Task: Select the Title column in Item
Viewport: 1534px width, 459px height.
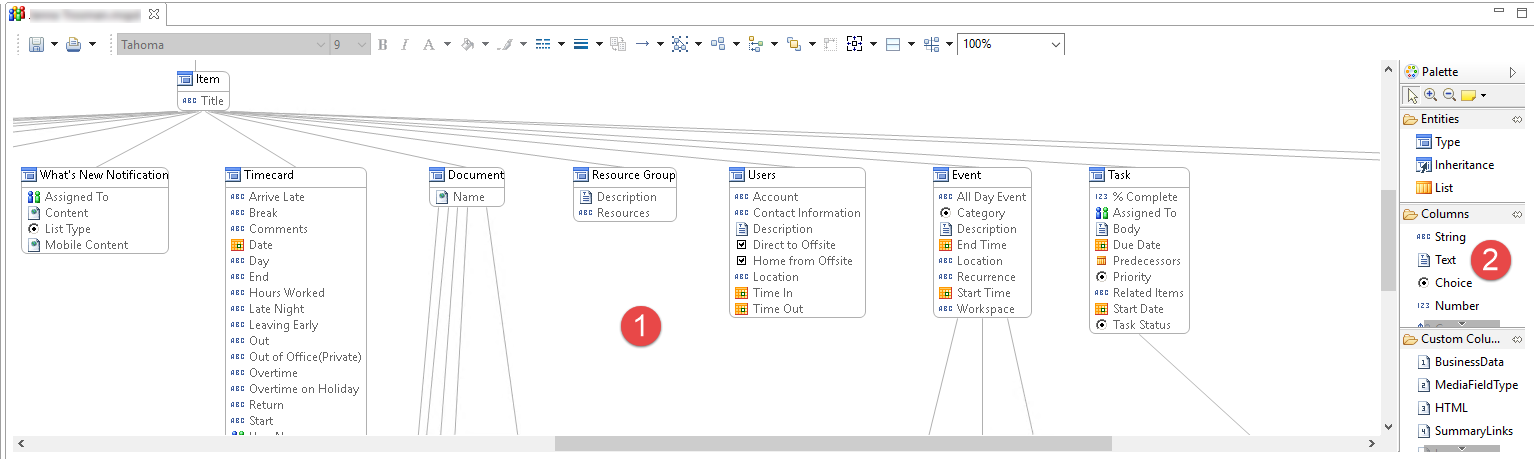Action: [203, 101]
